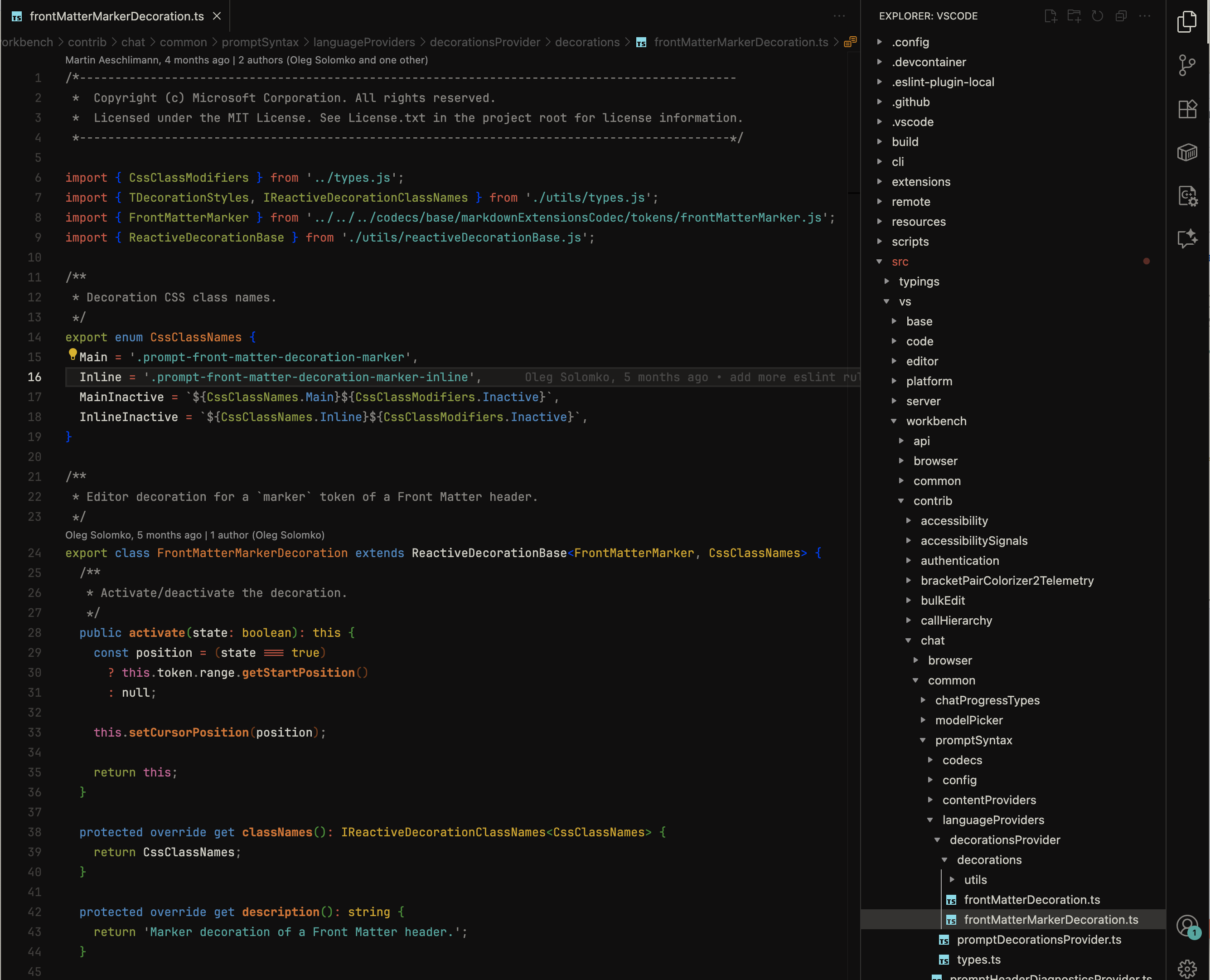1210x980 pixels.
Task: Refresh the Explorer tree
Action: (x=1097, y=16)
